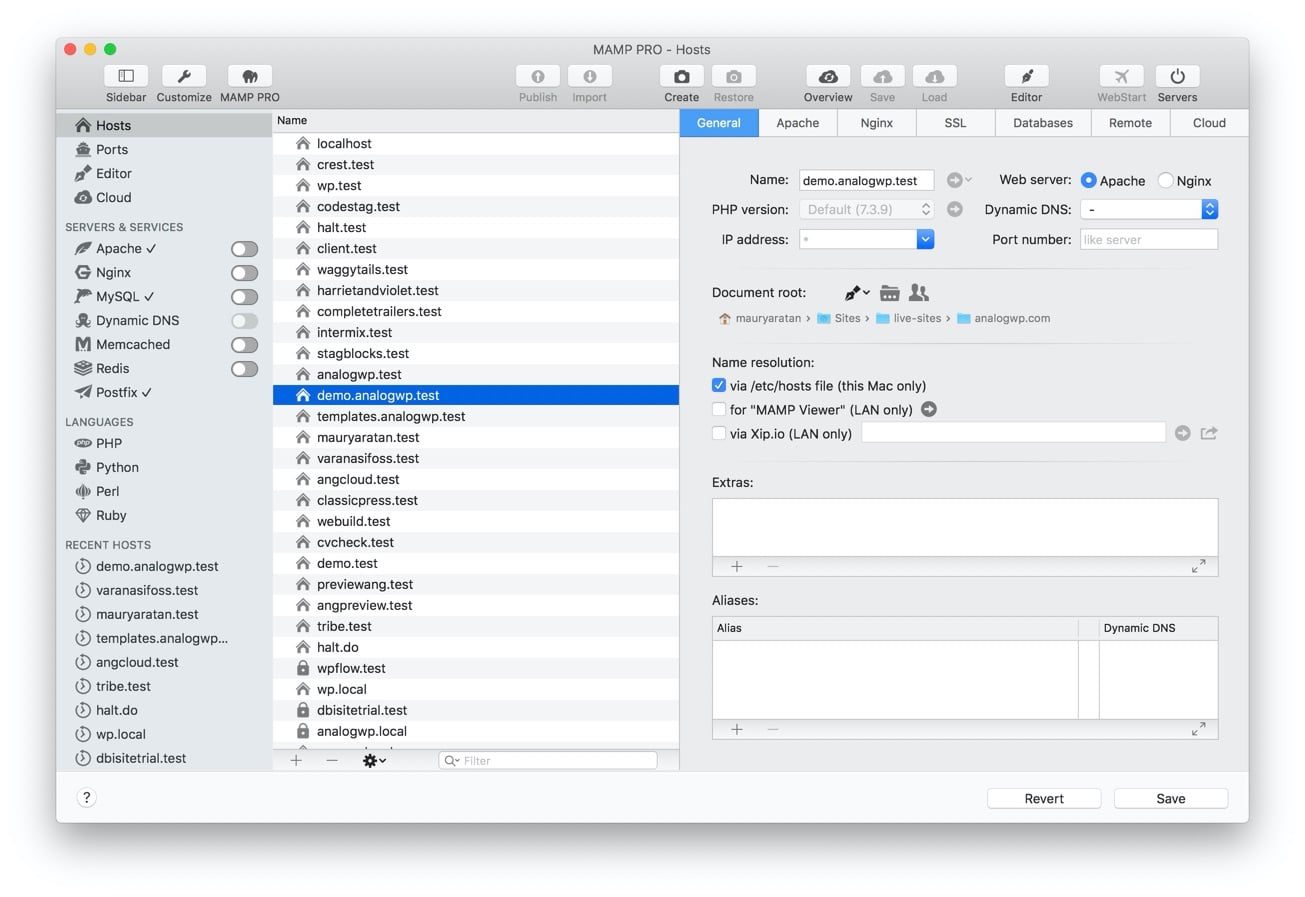The image size is (1305, 897).
Task: Open the cloud Overview icon
Action: [828, 76]
